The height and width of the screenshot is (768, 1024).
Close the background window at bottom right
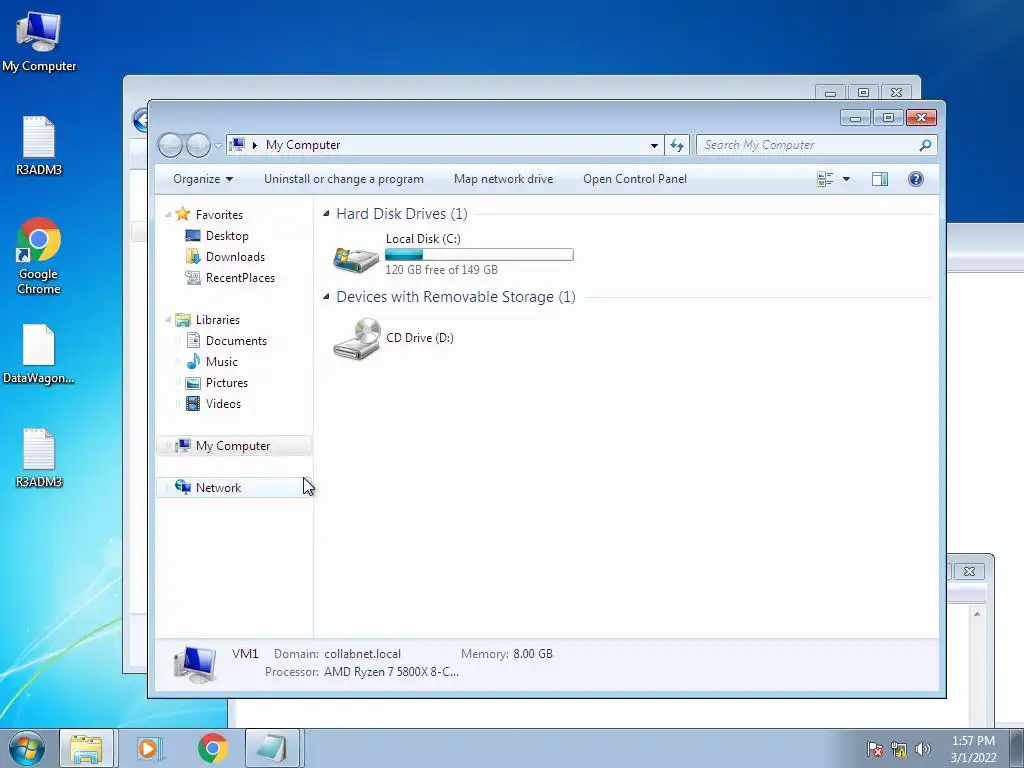(969, 571)
